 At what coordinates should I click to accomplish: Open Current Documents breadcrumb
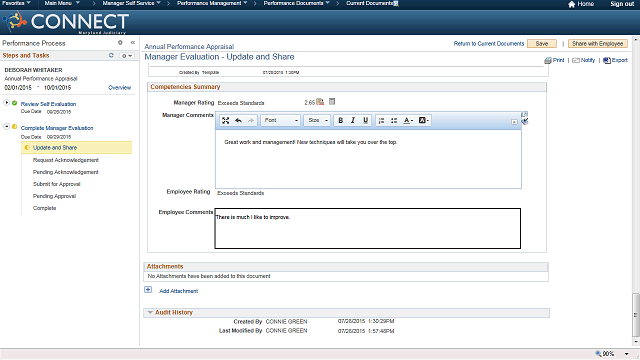pos(372,3)
